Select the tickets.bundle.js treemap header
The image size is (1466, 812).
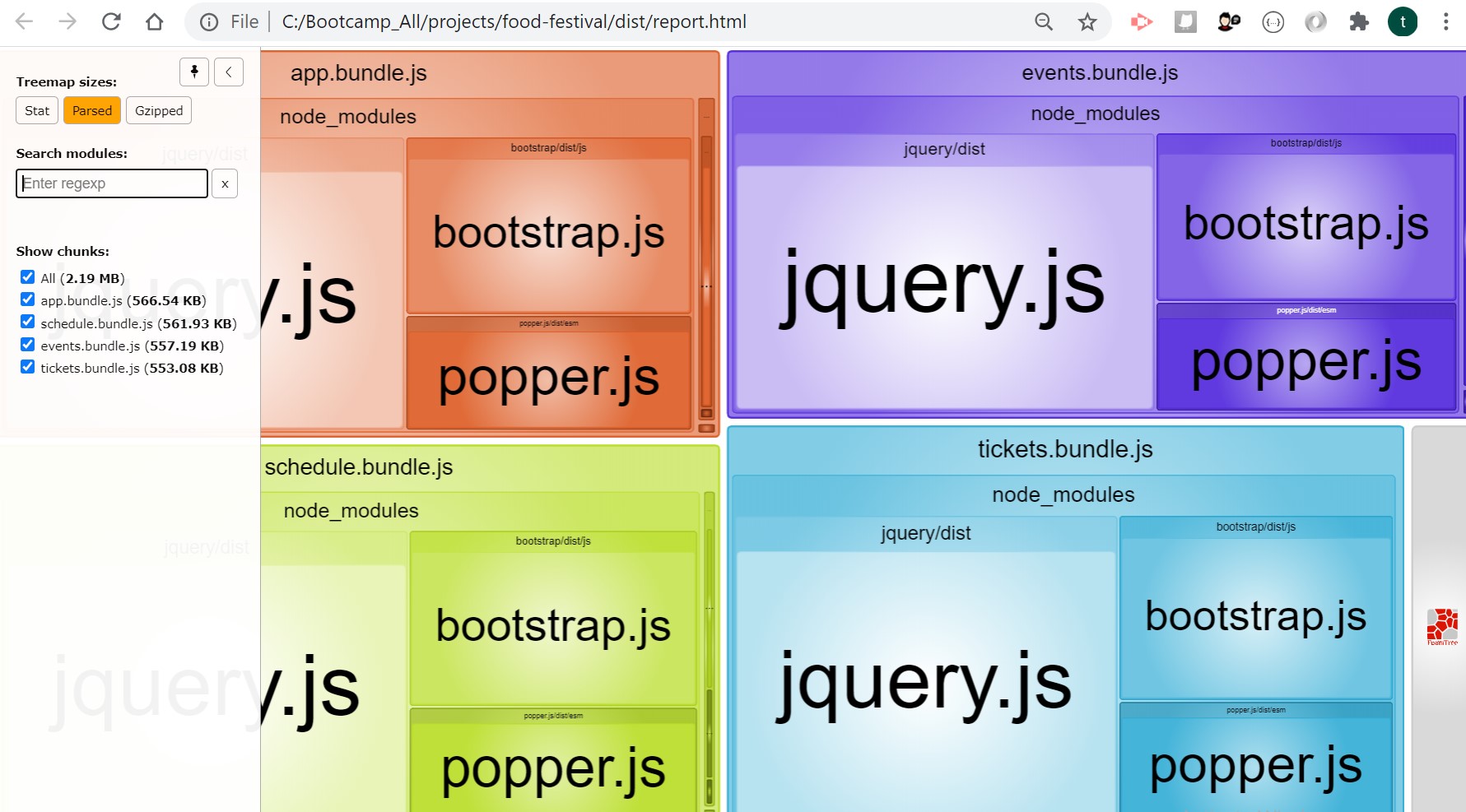1065,449
